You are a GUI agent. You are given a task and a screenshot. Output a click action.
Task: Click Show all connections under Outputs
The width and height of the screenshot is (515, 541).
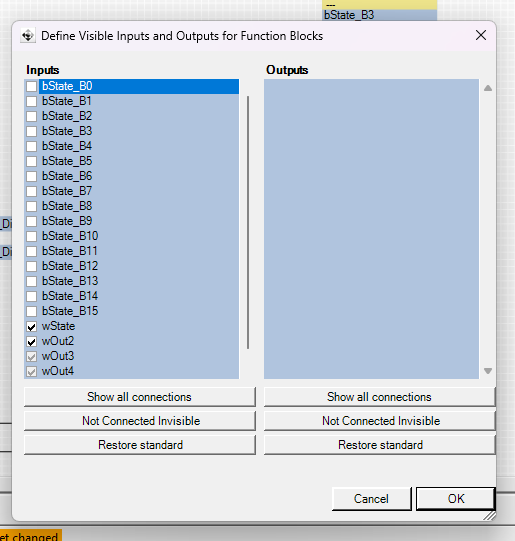coord(379,397)
